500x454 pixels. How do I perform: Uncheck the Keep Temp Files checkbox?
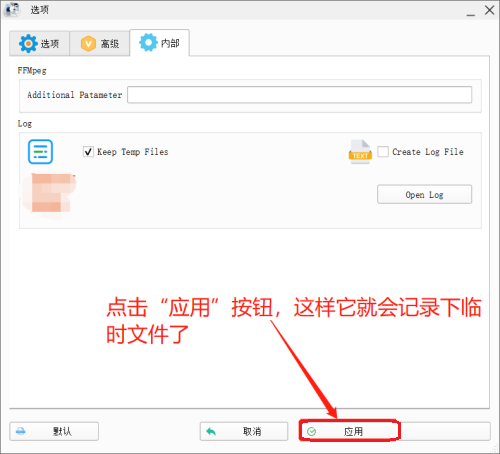(88, 152)
